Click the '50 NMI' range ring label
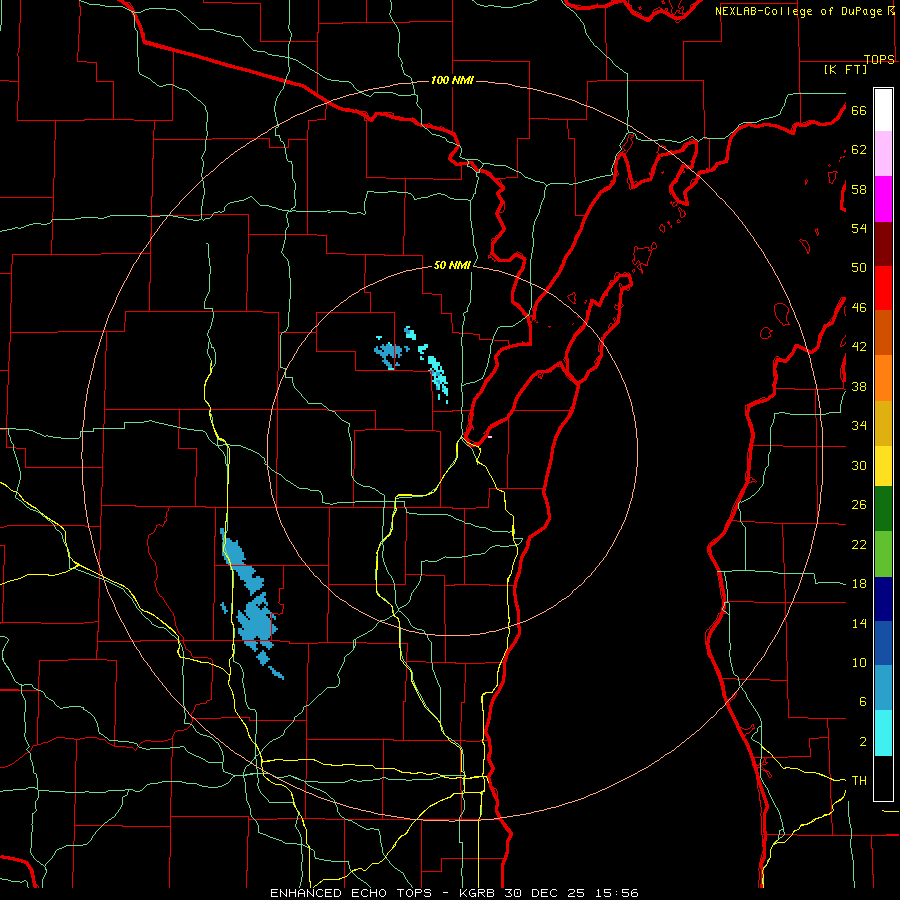The height and width of the screenshot is (900, 900). tap(452, 265)
